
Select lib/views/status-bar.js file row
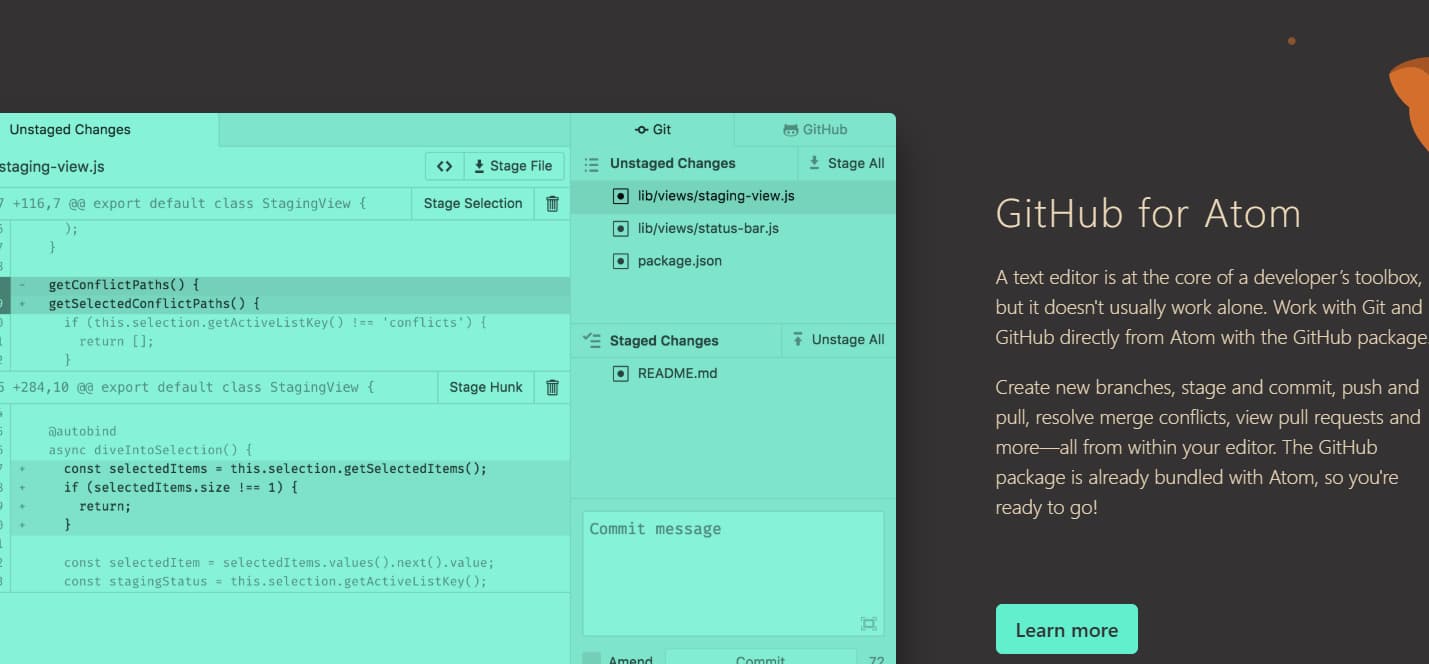pyautogui.click(x=733, y=228)
